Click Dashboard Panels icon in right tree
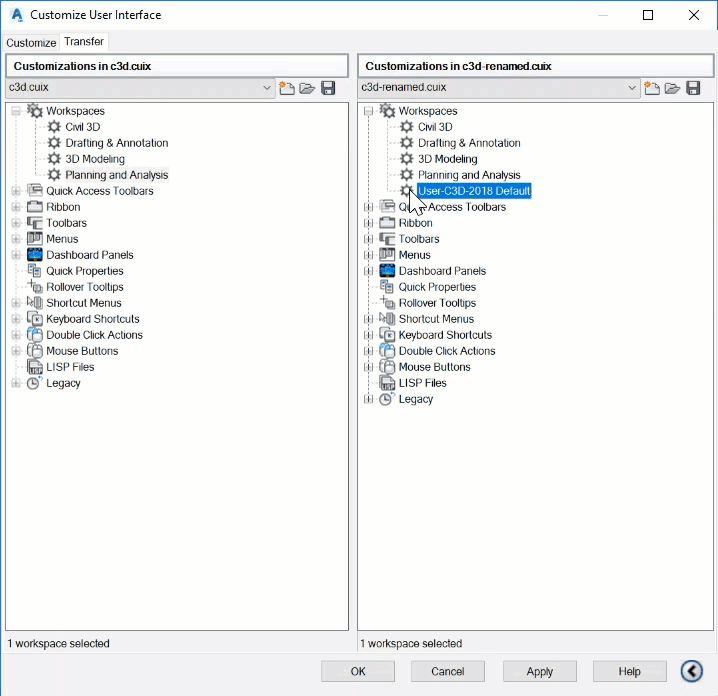Screen dimensions: 718x696 pos(387,271)
